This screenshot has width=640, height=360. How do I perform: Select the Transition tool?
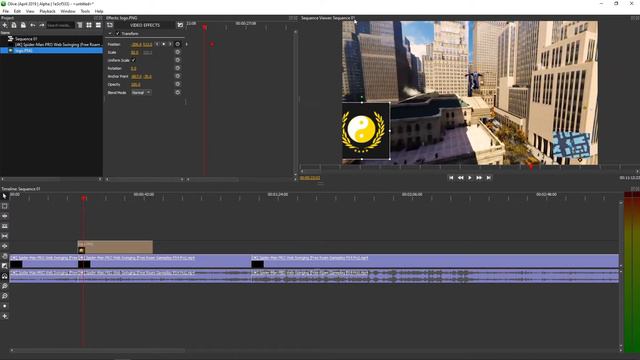click(5, 266)
